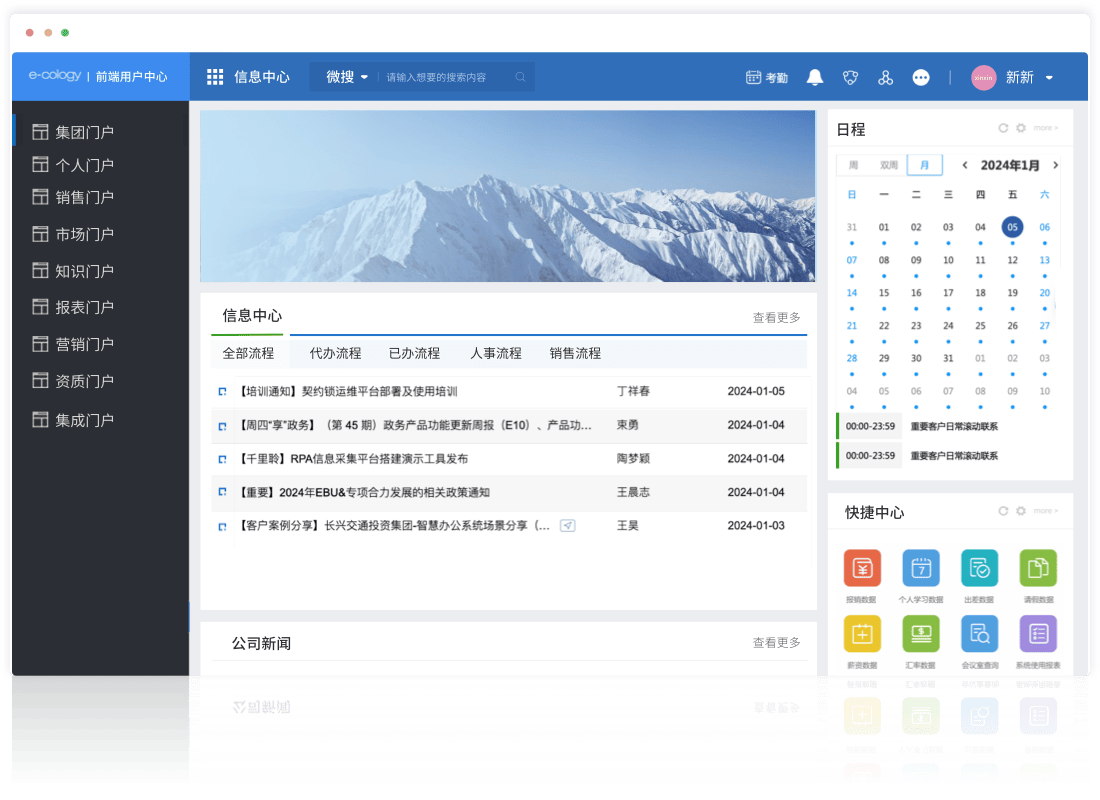The width and height of the screenshot is (1100, 800).
Task: Open the 个人学习数据 calendar icon
Action: [x=920, y=568]
